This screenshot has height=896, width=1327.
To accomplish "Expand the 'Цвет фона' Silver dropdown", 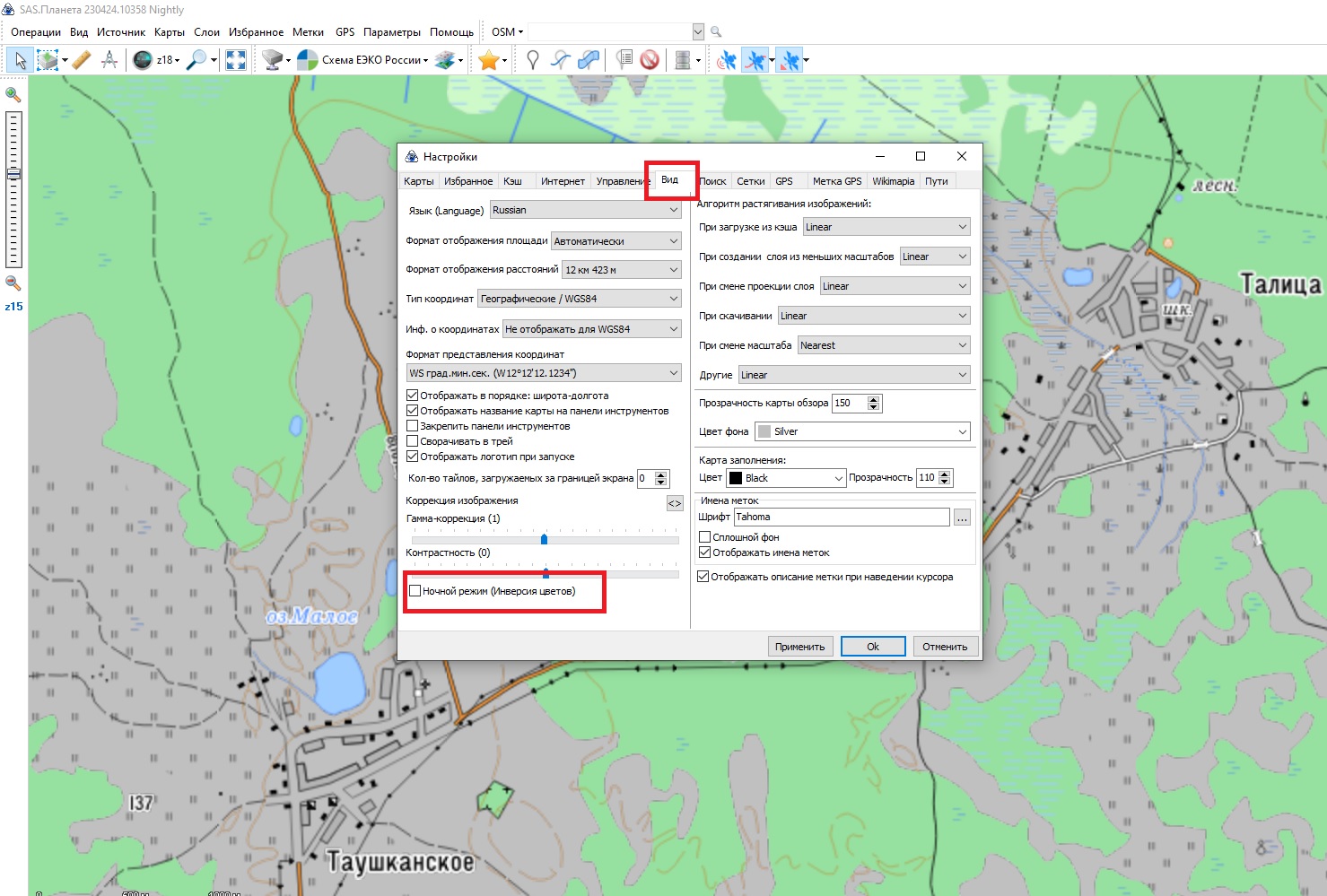I will tap(862, 431).
